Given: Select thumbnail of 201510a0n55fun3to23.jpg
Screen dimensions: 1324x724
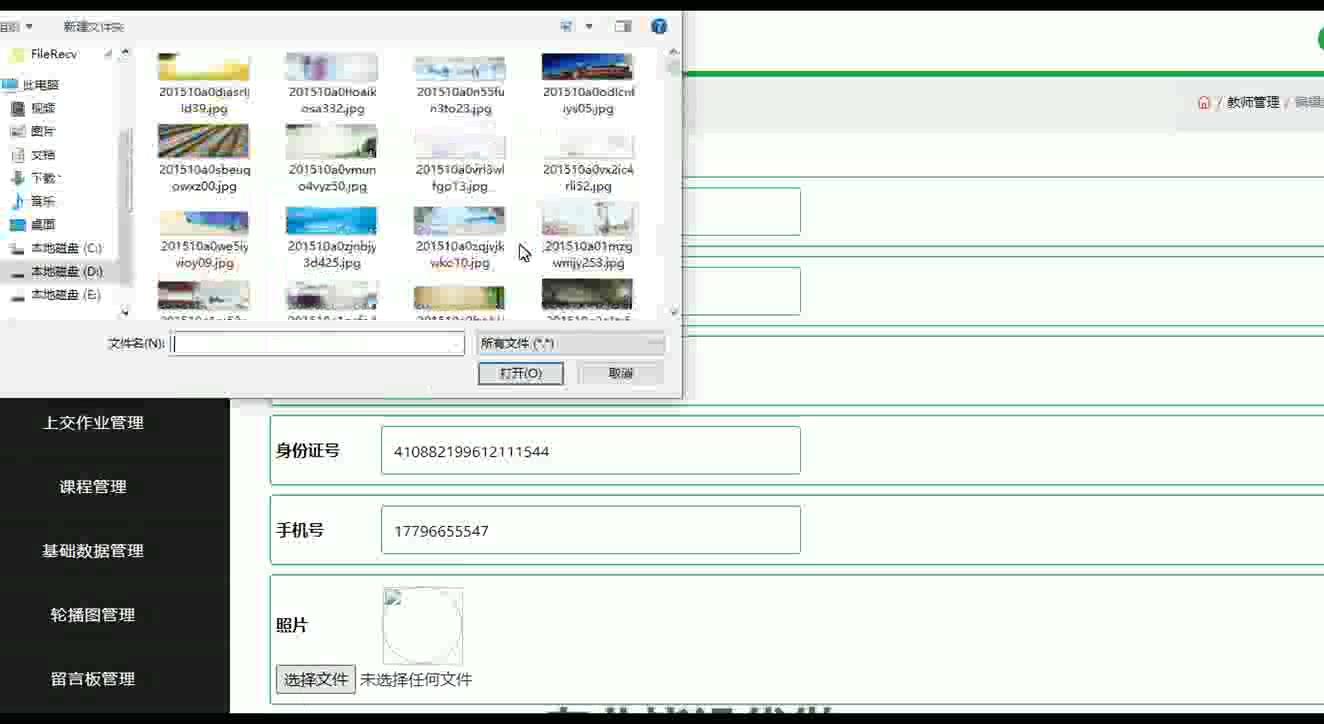Looking at the screenshot, I should (x=459, y=67).
